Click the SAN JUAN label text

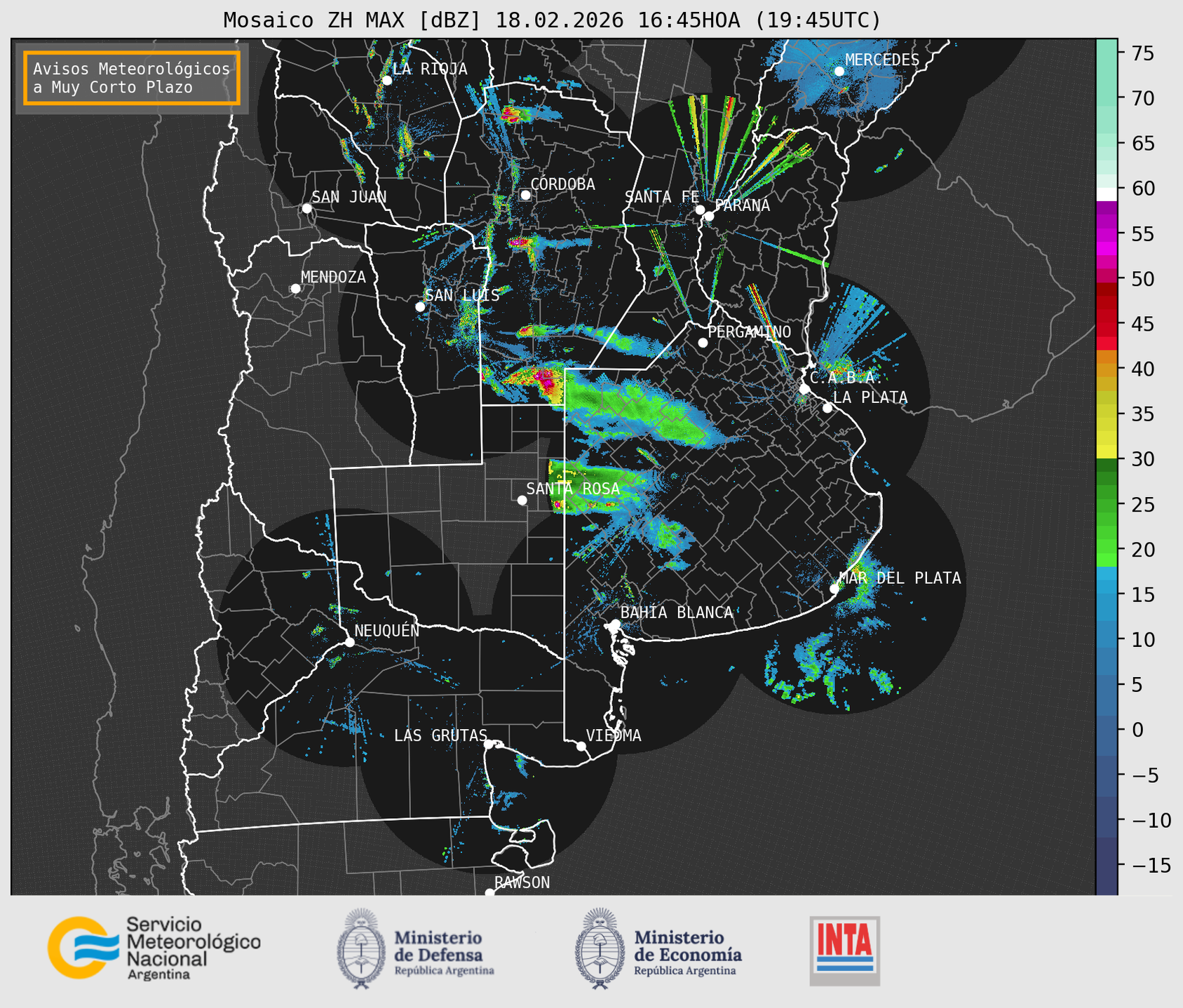pos(349,197)
